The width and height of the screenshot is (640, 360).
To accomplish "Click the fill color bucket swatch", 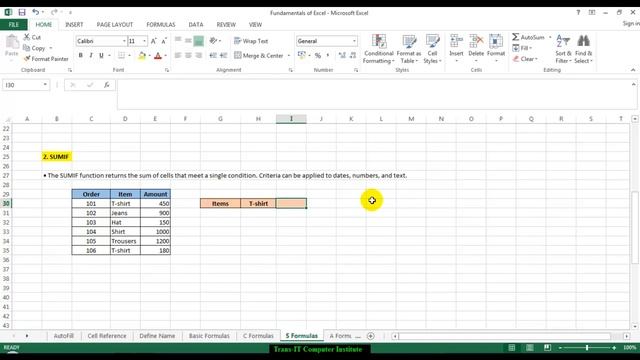I will 142,56.
